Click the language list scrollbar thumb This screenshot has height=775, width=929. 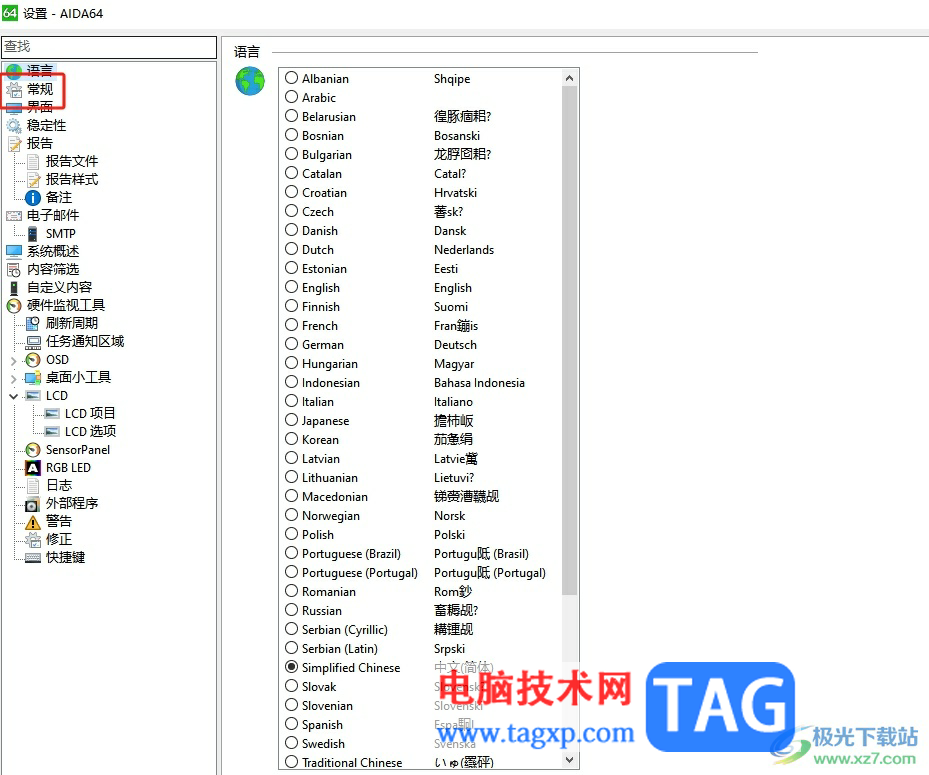pyautogui.click(x=569, y=340)
